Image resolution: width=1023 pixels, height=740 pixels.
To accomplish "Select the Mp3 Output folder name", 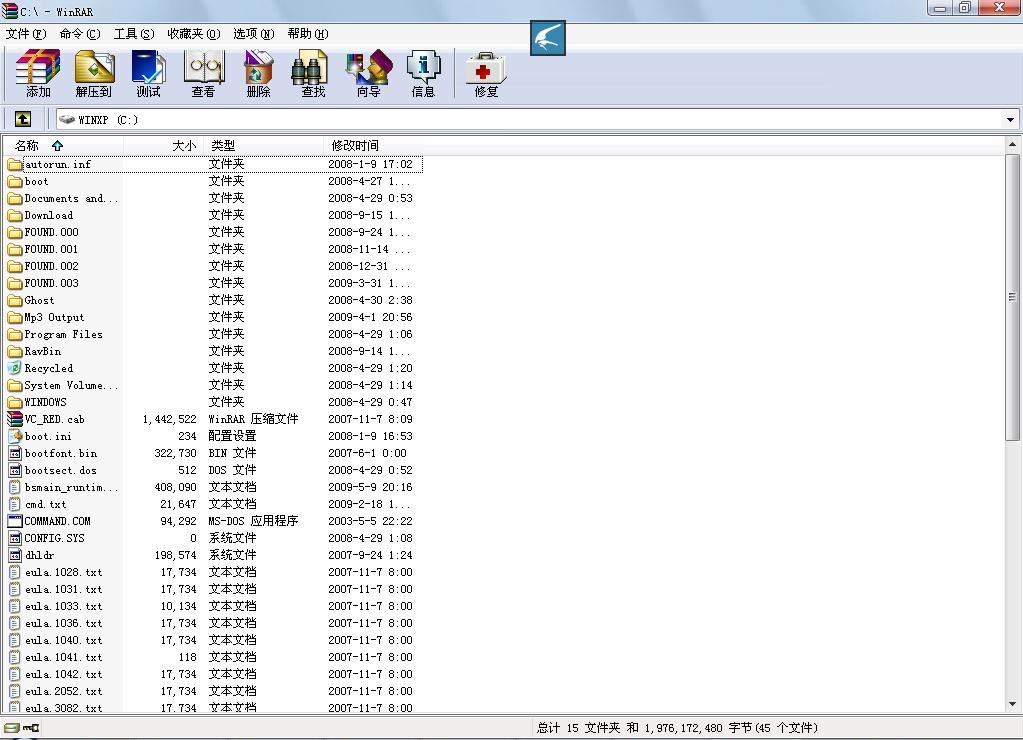I will coord(54,317).
